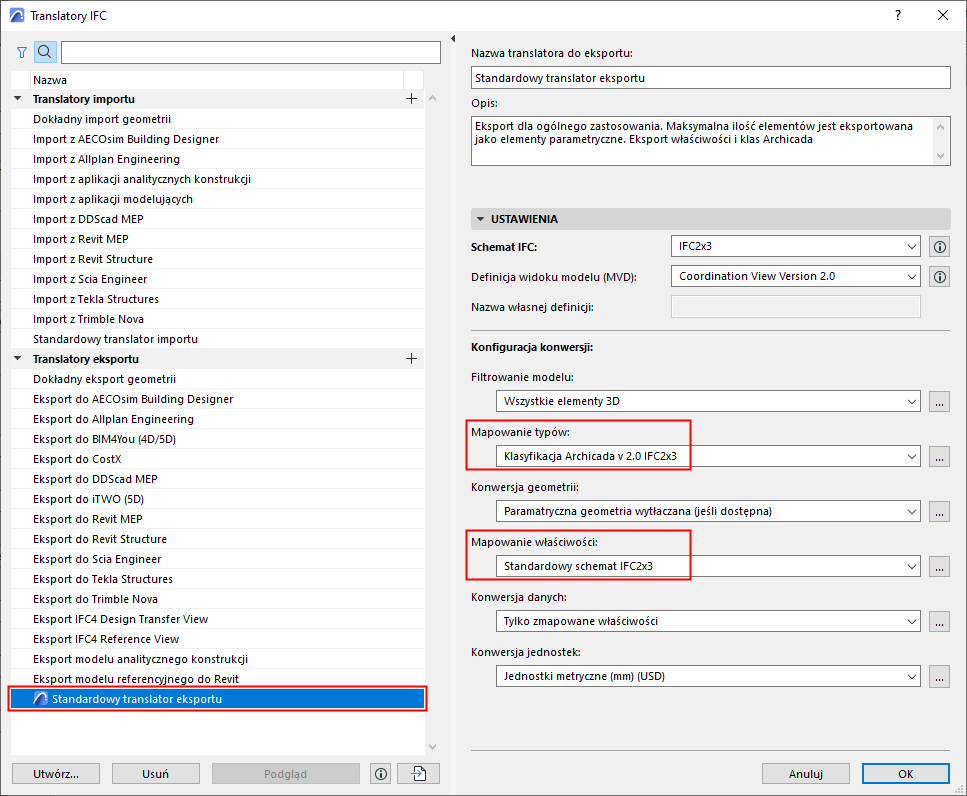Open Schemat IFC dropdown
This screenshot has width=967, height=796.
[796, 247]
